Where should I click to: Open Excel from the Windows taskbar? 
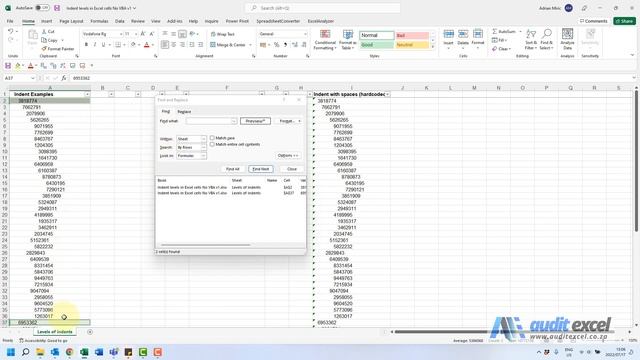click(84, 352)
